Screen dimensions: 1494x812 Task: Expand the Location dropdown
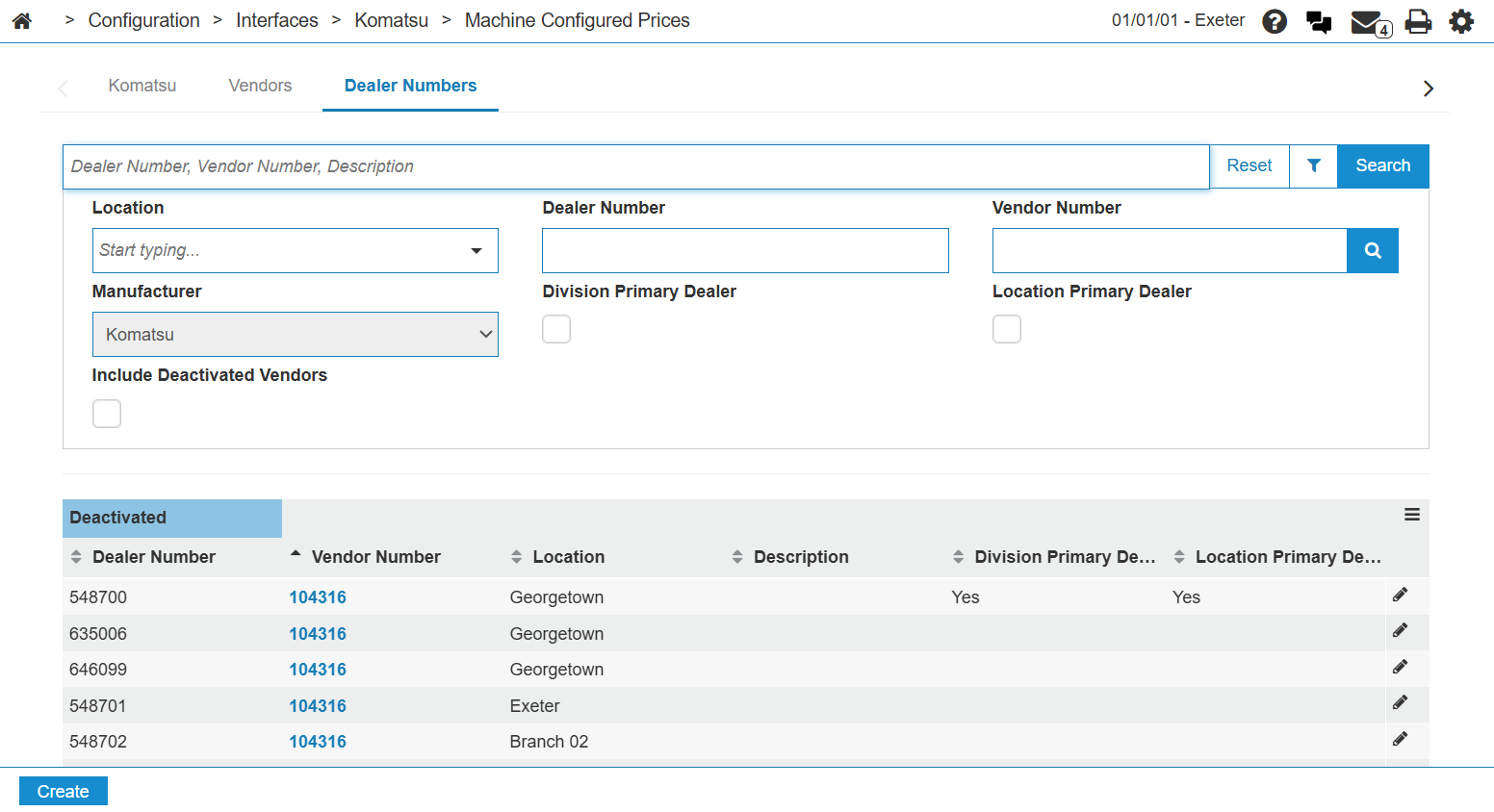click(x=476, y=250)
